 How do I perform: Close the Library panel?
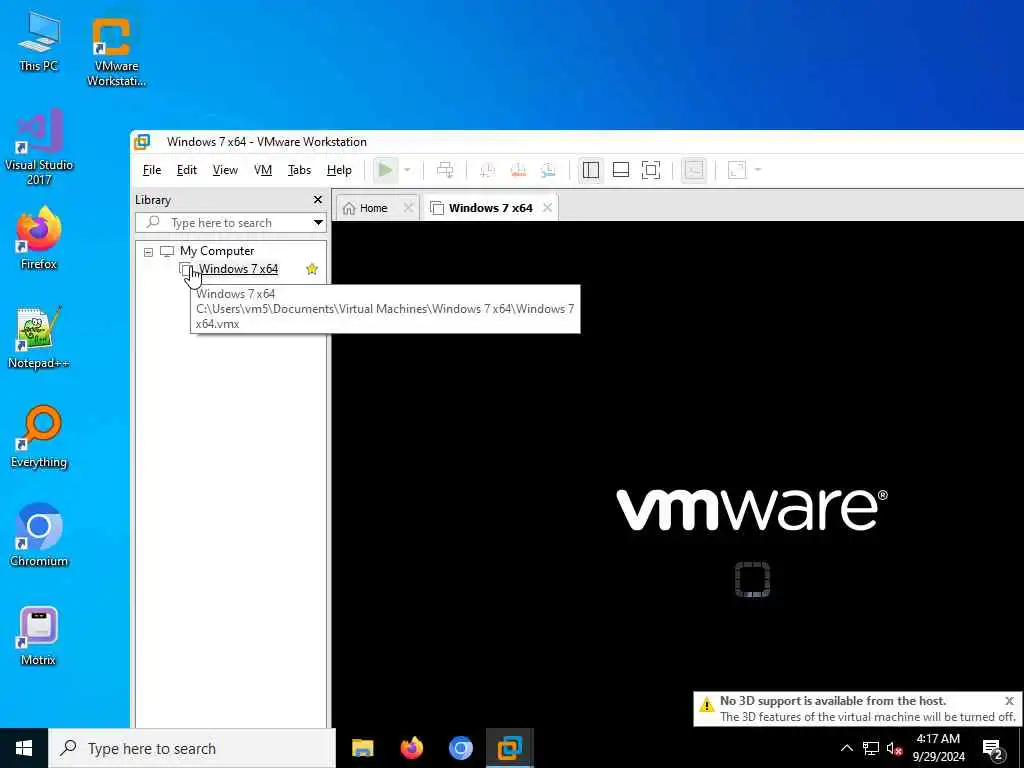[318, 200]
